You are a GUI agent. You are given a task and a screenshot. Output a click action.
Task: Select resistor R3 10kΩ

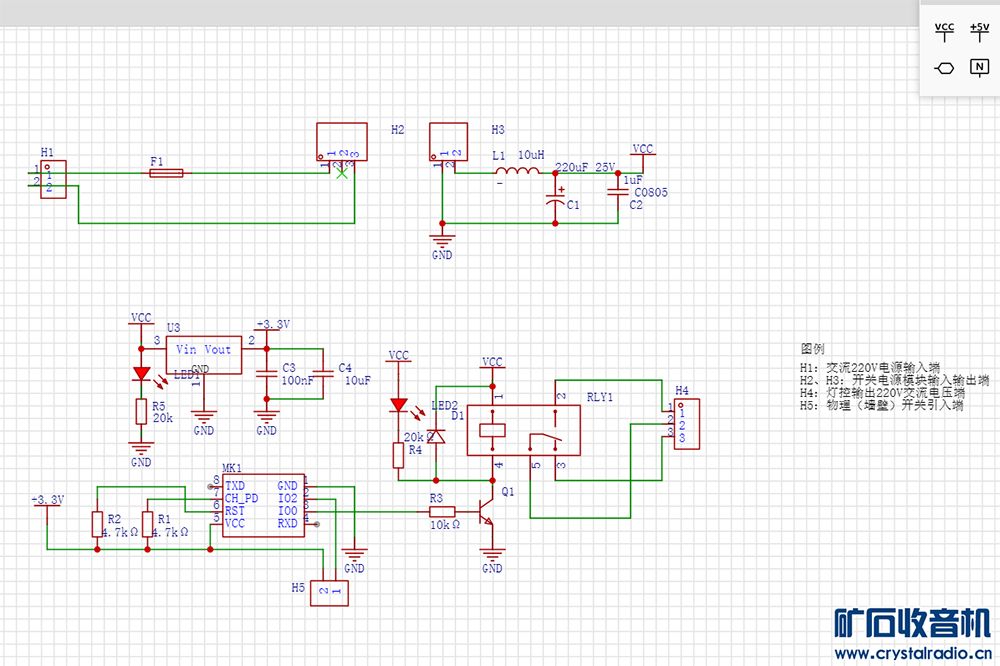pyautogui.click(x=441, y=511)
